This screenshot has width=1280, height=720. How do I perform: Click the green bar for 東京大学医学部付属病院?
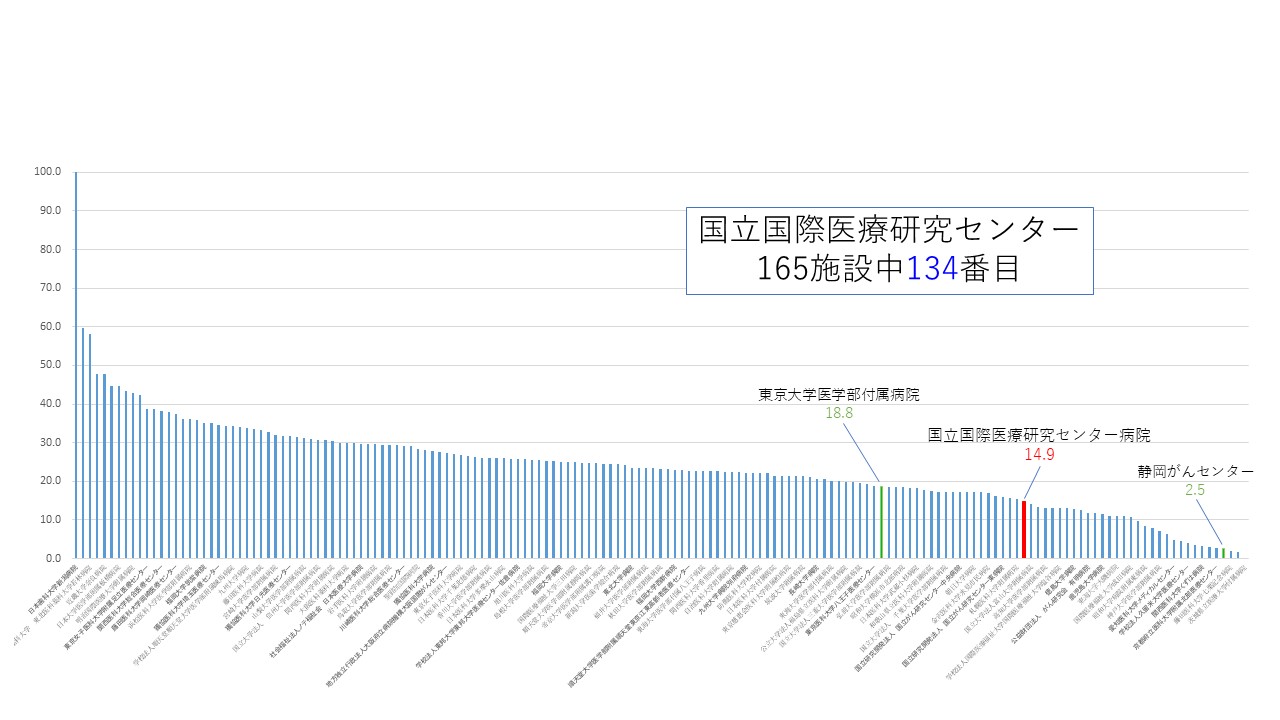coord(881,522)
